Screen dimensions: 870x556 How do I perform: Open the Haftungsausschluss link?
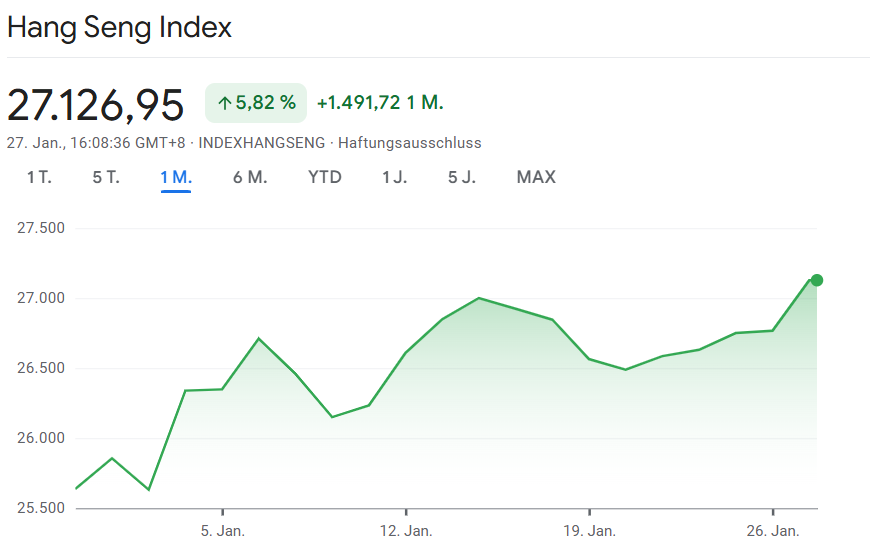409,143
